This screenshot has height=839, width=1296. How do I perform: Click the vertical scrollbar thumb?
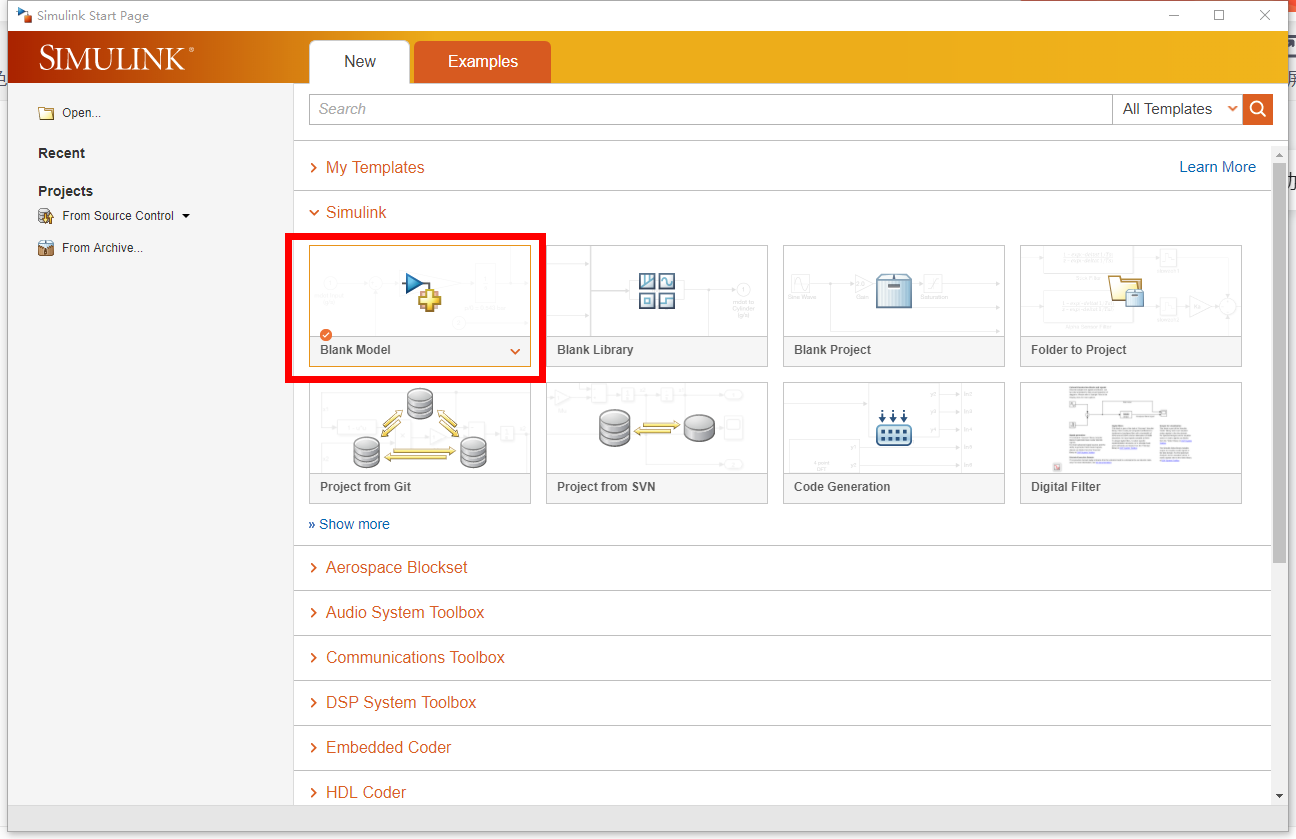coord(1279,362)
